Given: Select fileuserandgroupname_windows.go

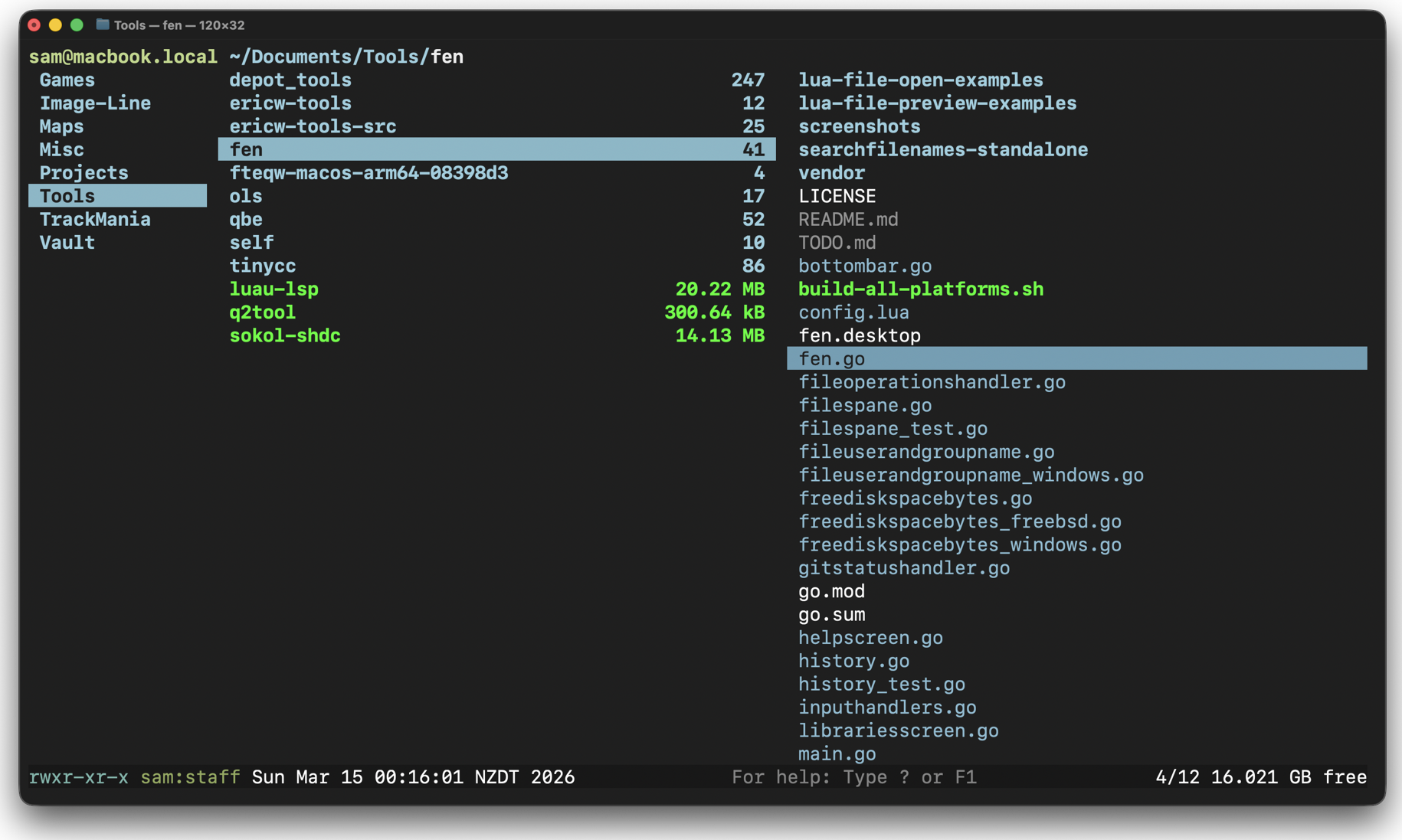Looking at the screenshot, I should (x=971, y=475).
